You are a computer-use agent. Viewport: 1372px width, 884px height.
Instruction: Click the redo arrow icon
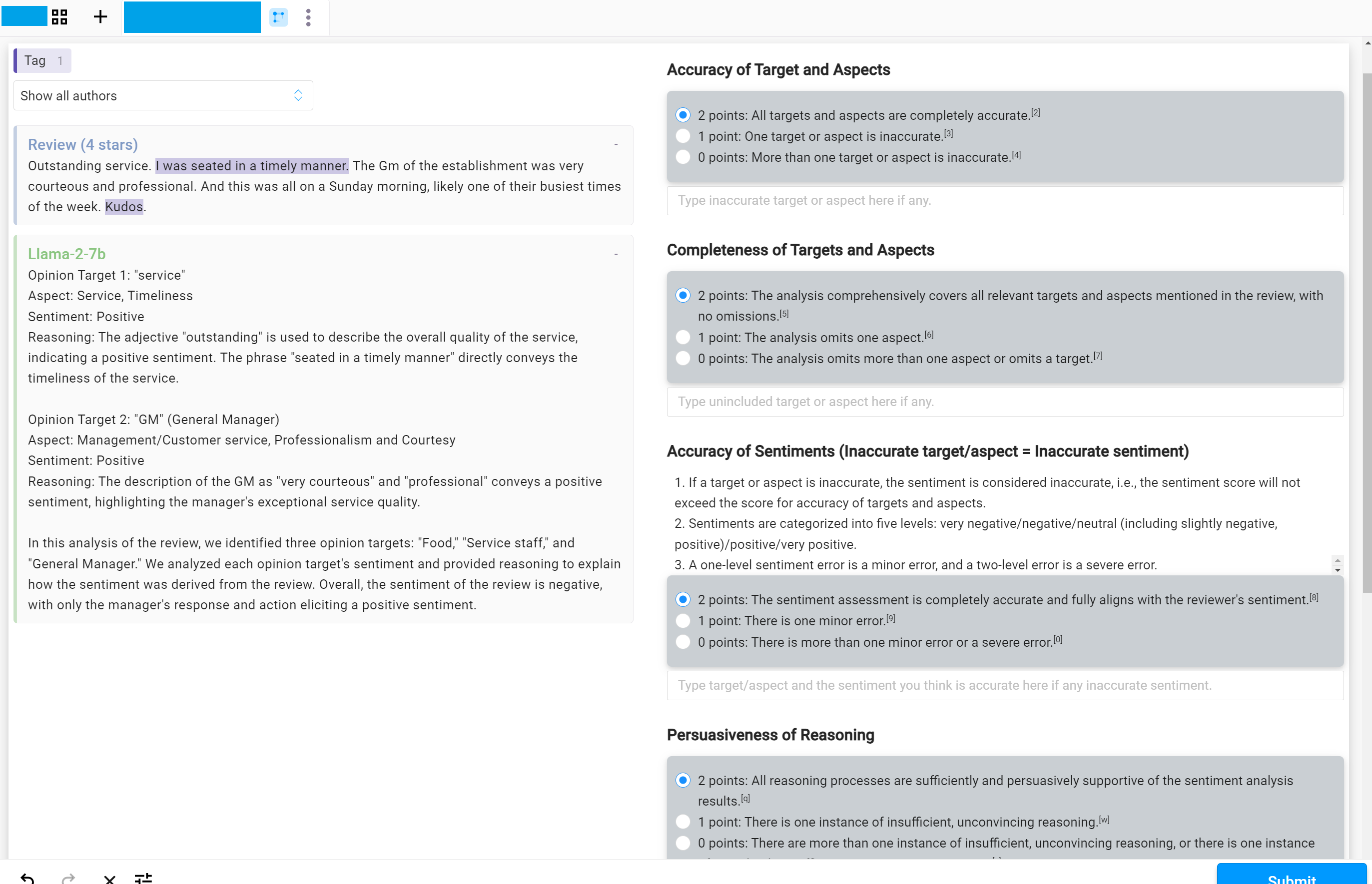68,877
